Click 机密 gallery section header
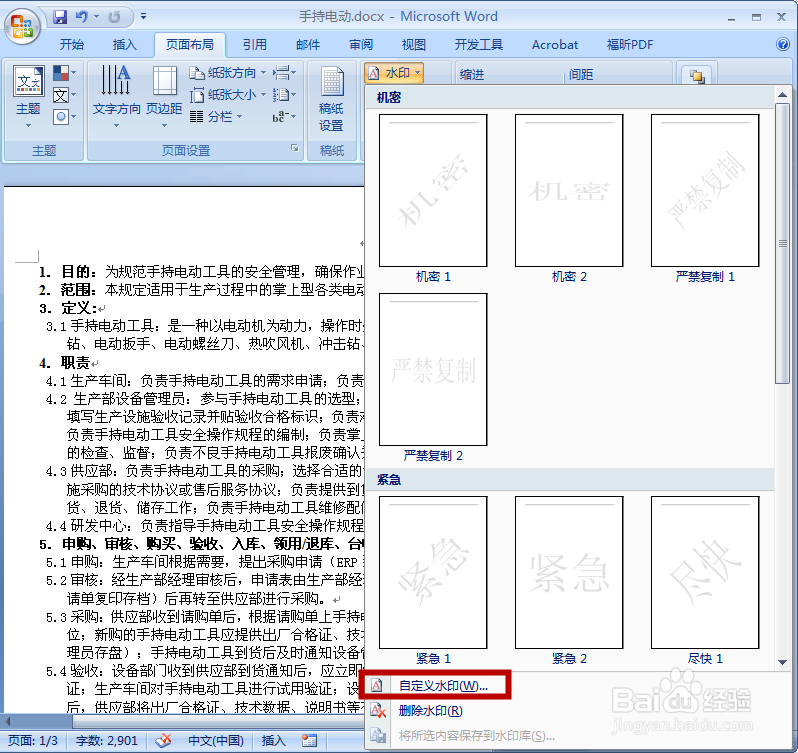This screenshot has height=753, width=798. [570, 98]
